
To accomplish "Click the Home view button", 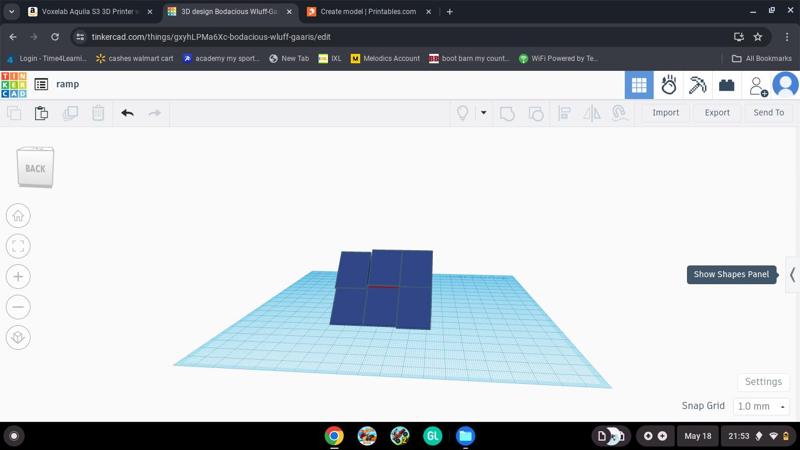I will [18, 216].
